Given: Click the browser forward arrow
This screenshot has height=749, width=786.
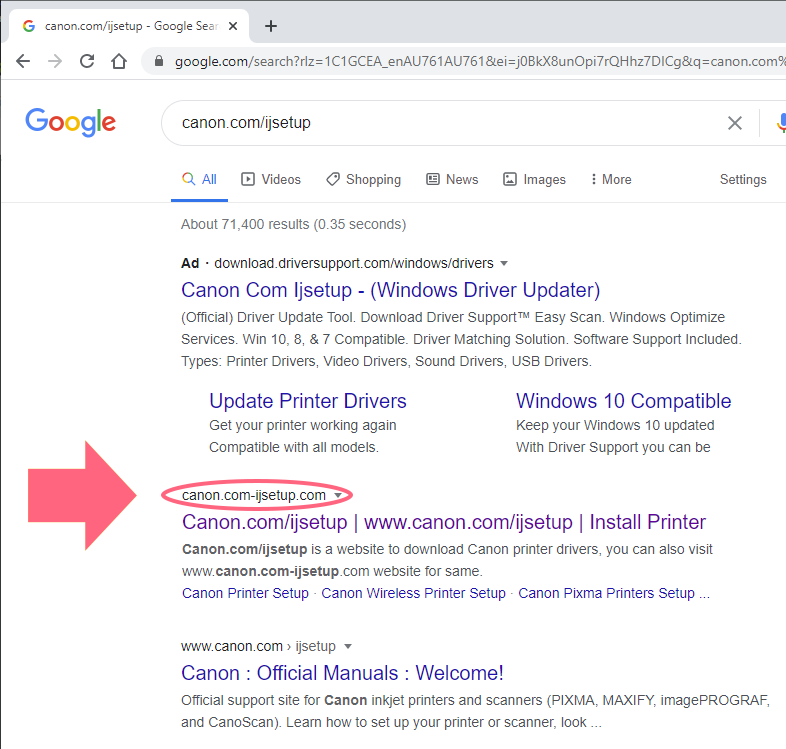Looking at the screenshot, I should click(55, 61).
